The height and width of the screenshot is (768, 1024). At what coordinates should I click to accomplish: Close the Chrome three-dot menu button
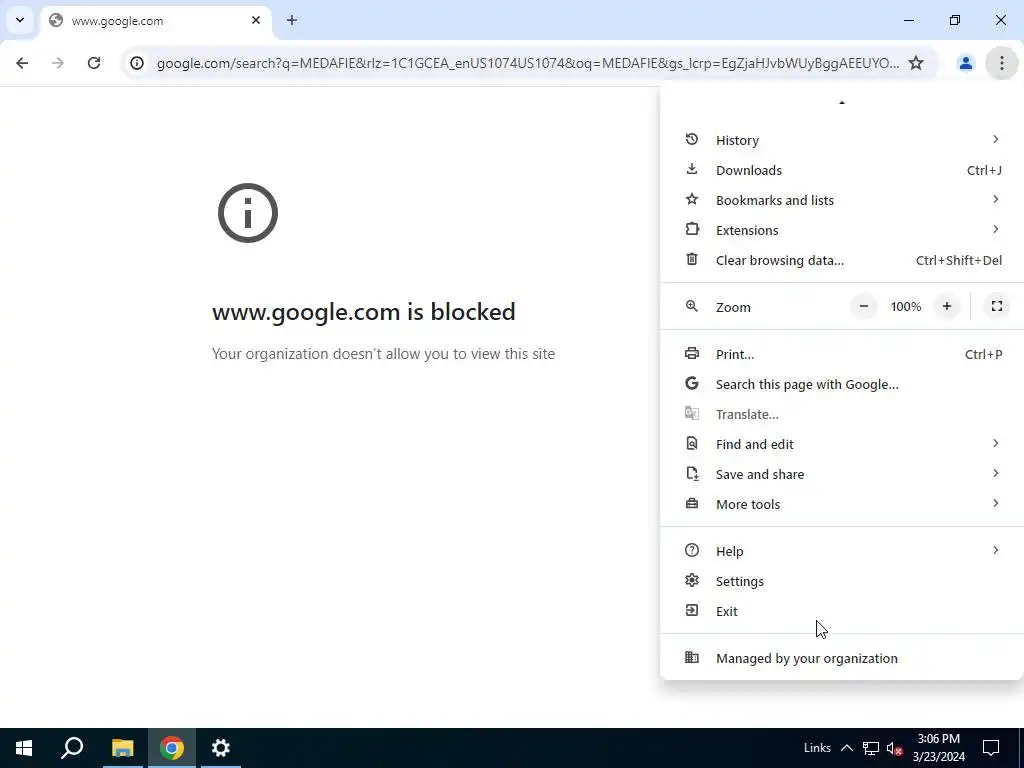tap(1001, 63)
